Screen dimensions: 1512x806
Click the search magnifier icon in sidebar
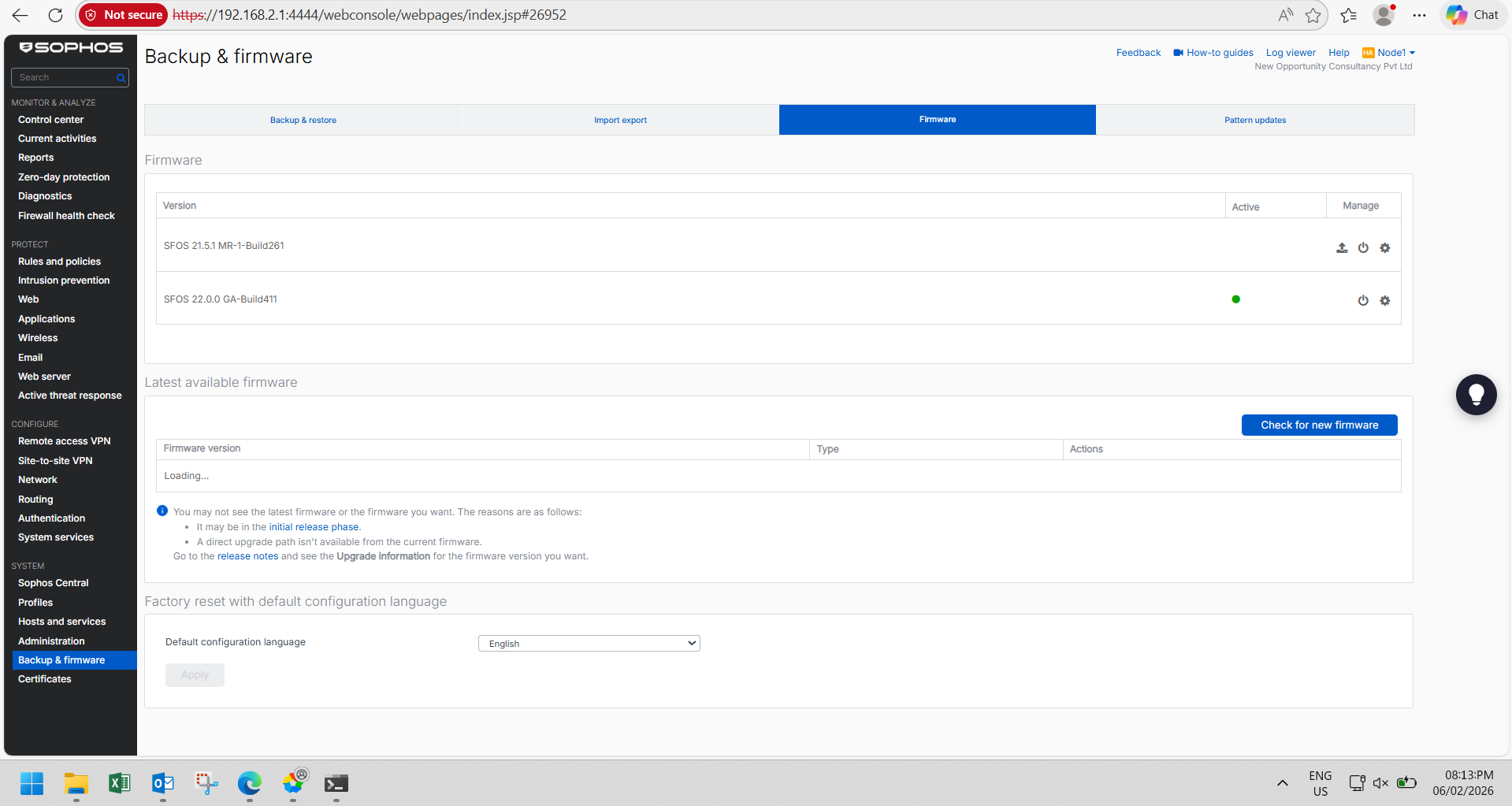pos(121,78)
